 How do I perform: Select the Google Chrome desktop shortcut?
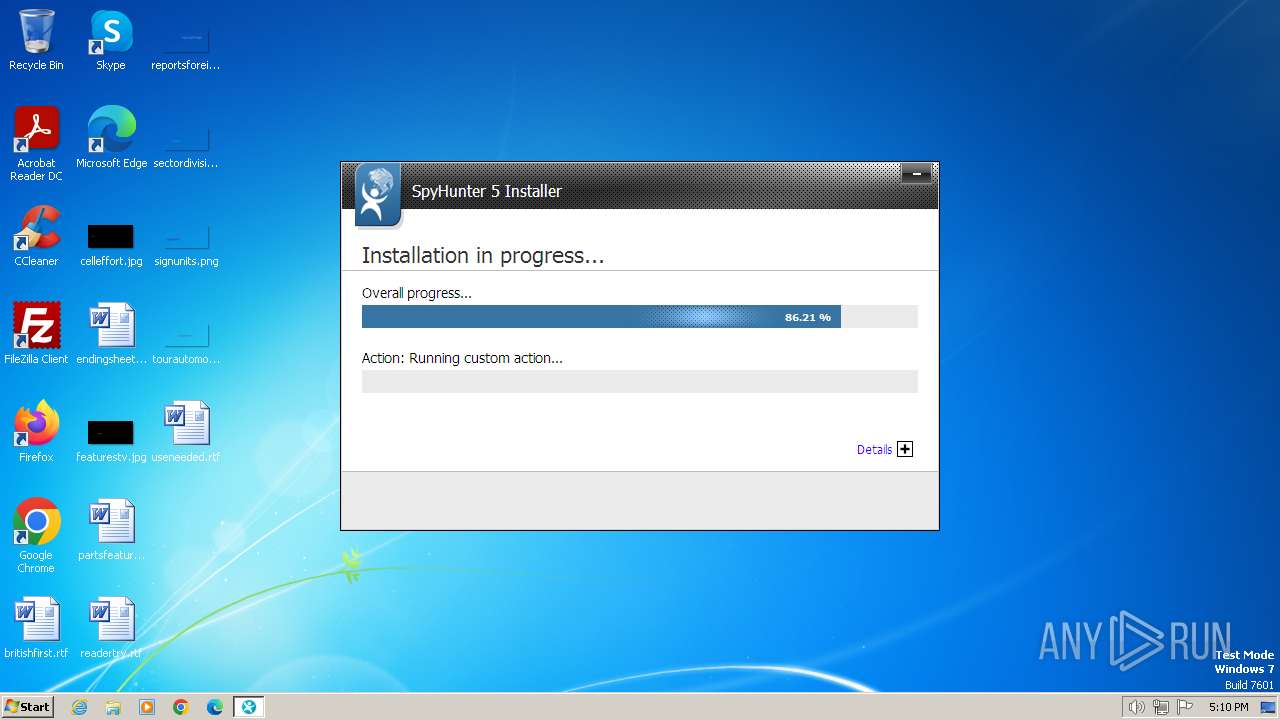(x=36, y=536)
